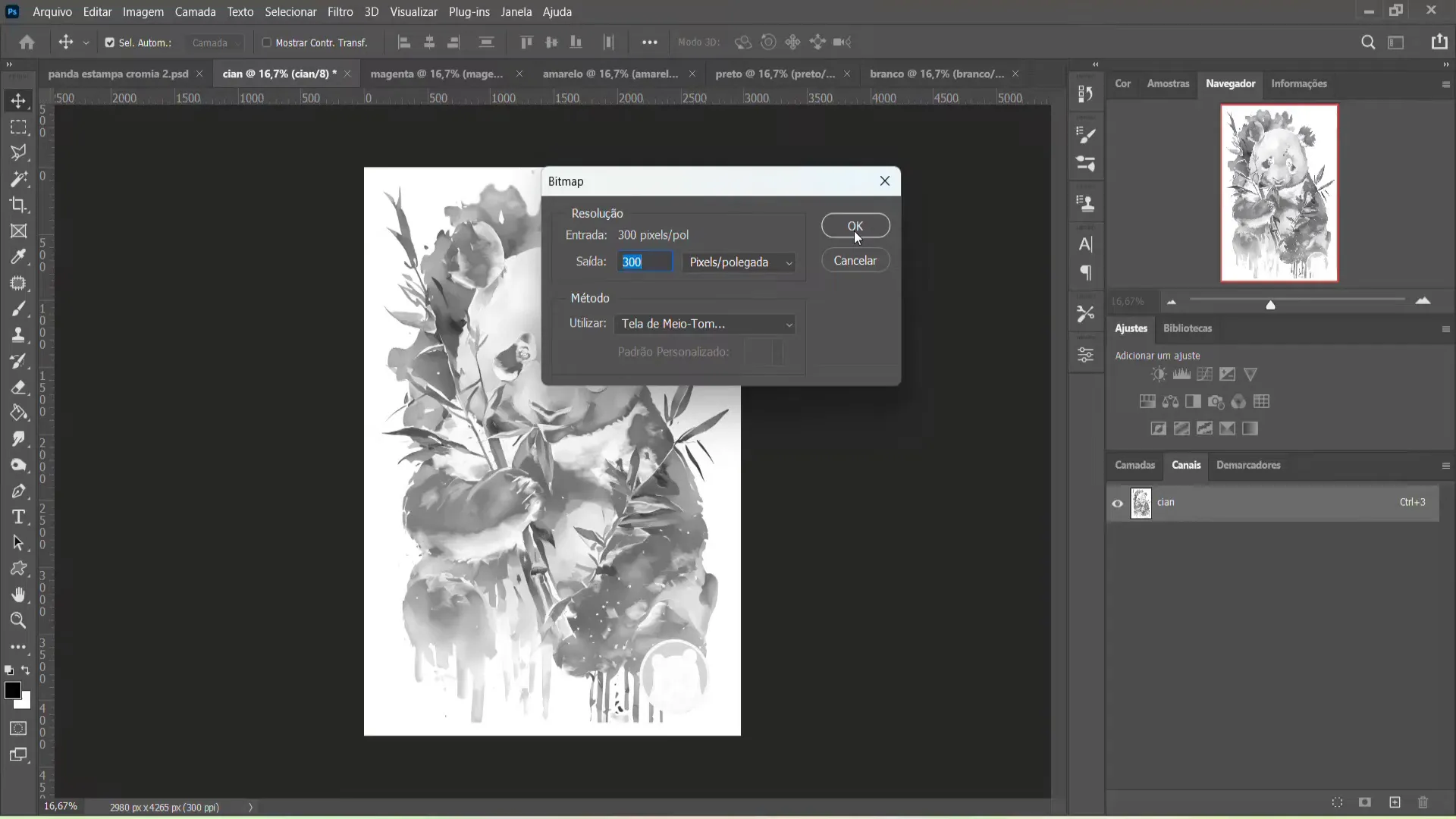Switch to the Camadas panel tab
This screenshot has width=1456, height=819.
1134,465
